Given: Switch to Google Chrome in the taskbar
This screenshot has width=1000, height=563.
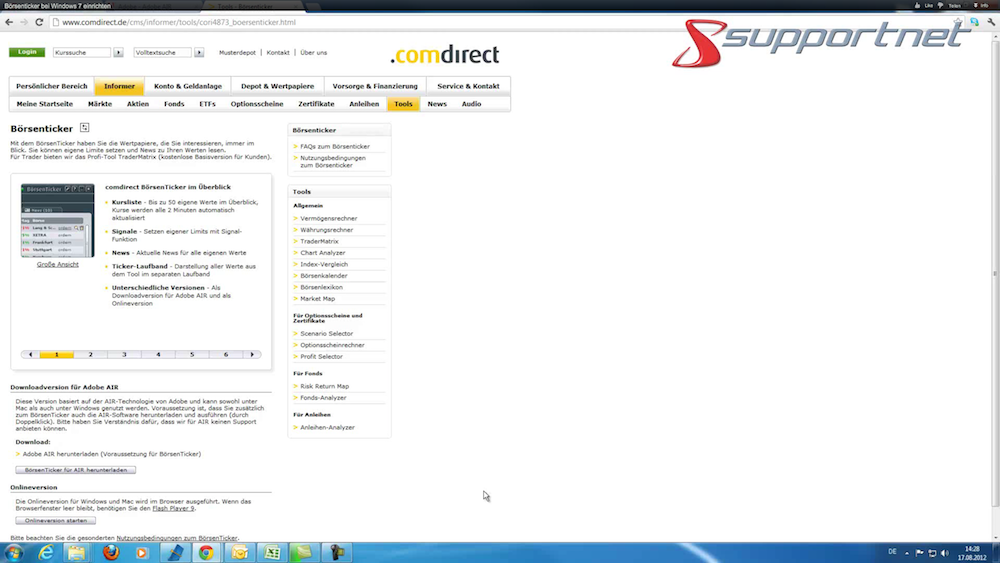Looking at the screenshot, I should 206,552.
